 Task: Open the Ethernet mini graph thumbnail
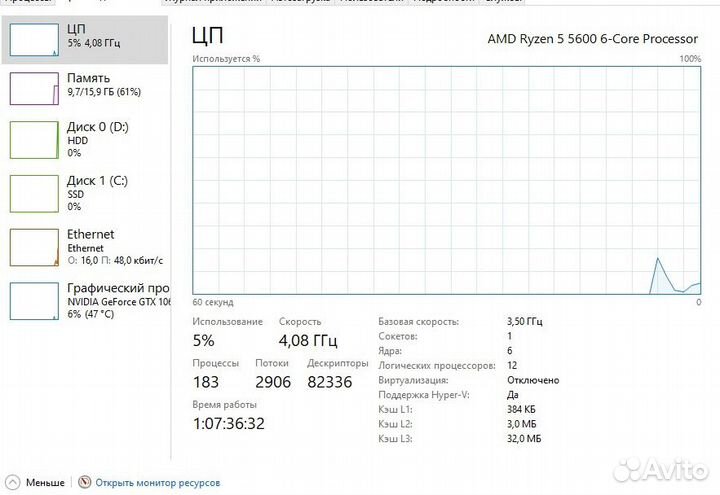tap(34, 247)
